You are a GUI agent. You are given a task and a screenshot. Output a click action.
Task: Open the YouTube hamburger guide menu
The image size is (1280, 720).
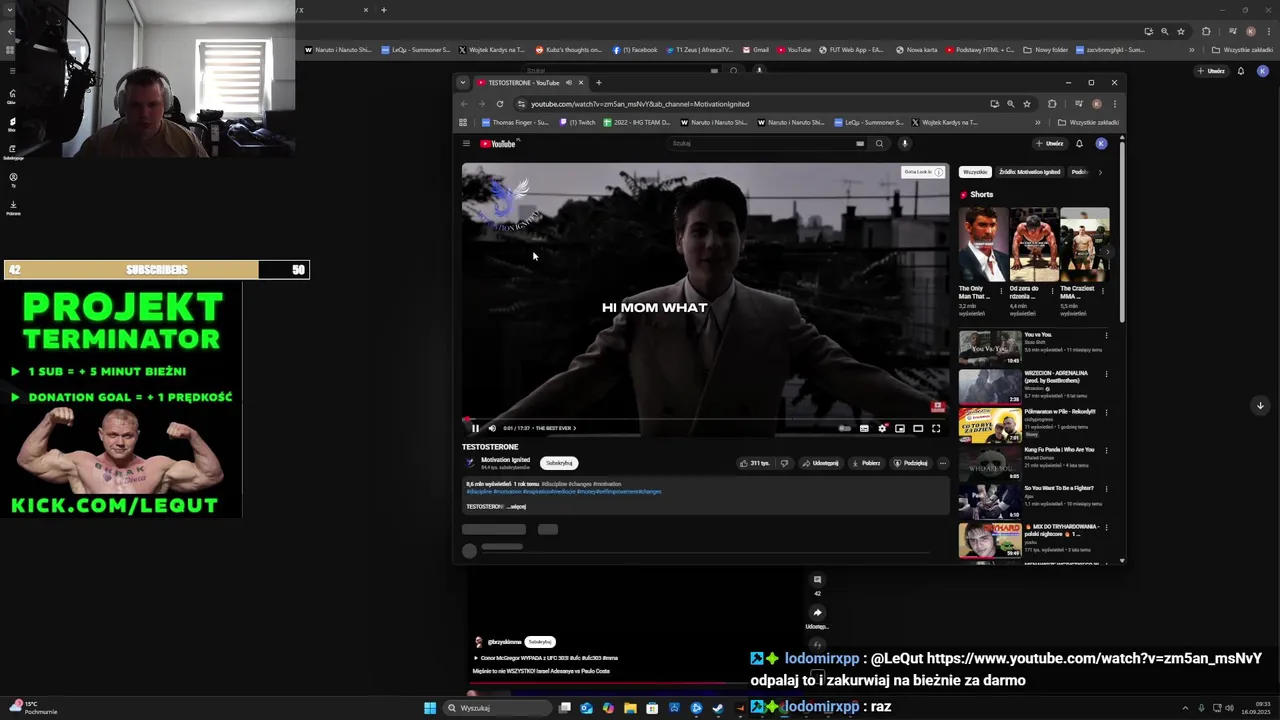[x=466, y=144]
